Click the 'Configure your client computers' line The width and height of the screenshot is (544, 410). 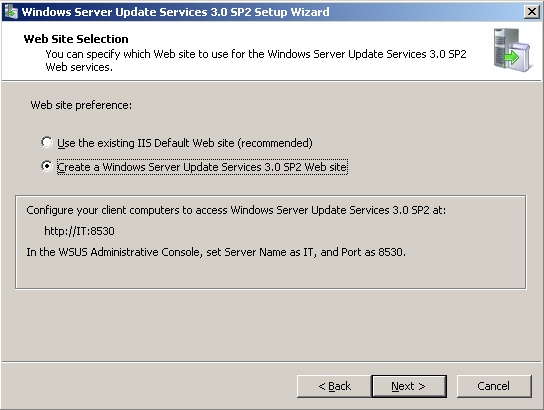[236, 210]
